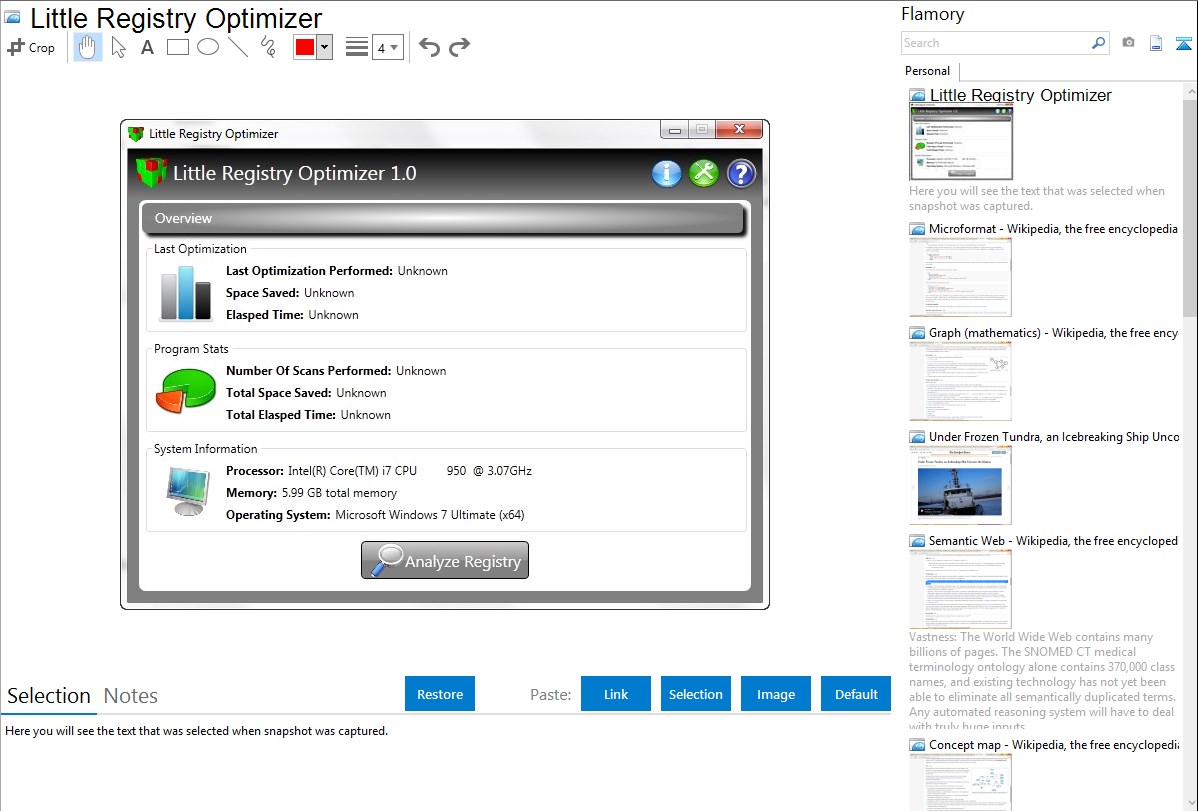Click the Flamory page title icon
Screen dimensions: 1198x811
(12, 18)
